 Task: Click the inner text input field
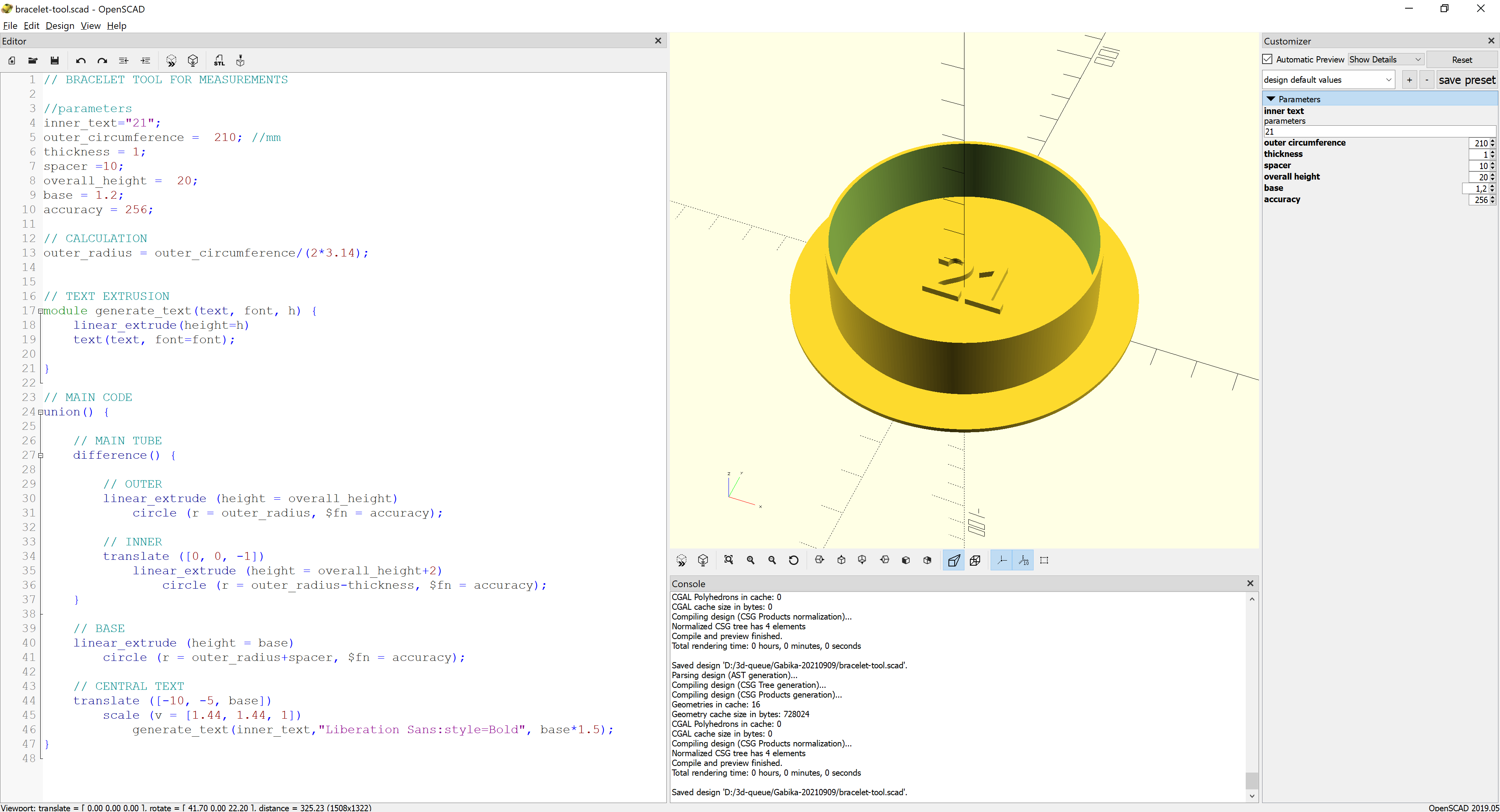(1379, 132)
